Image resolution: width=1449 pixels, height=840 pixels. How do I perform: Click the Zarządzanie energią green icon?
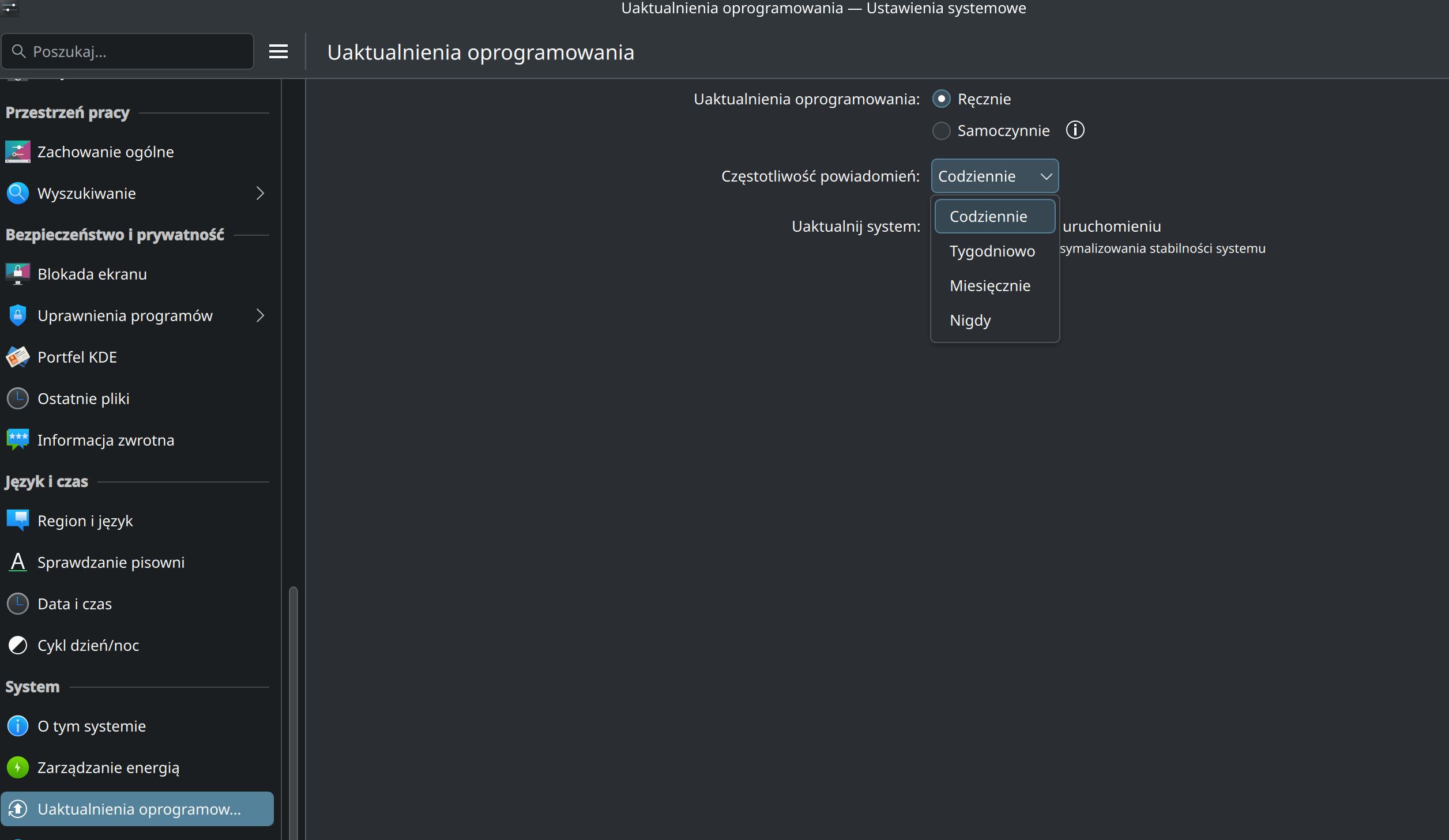pyautogui.click(x=18, y=767)
